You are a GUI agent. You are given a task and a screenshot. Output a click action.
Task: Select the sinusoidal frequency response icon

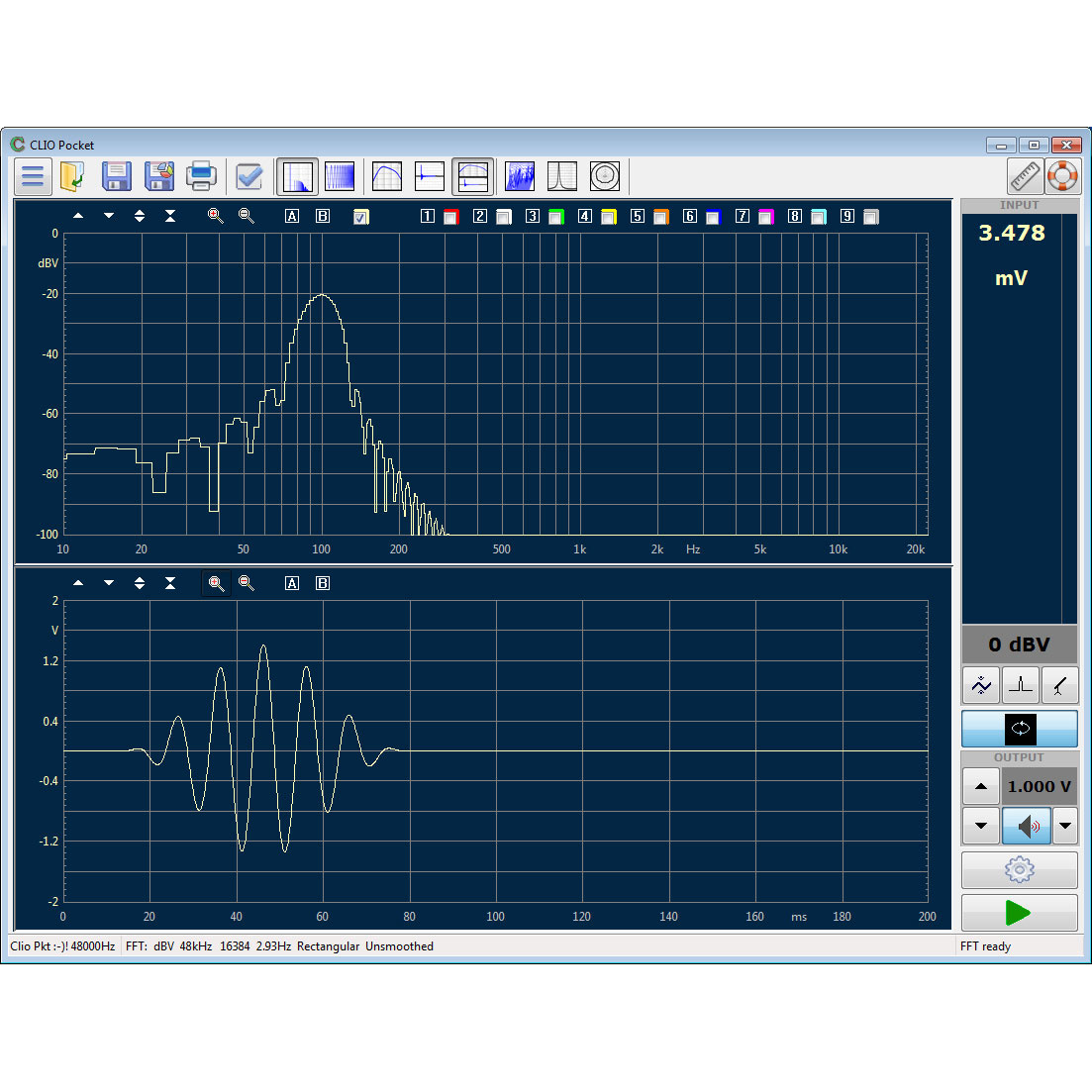pos(386,176)
